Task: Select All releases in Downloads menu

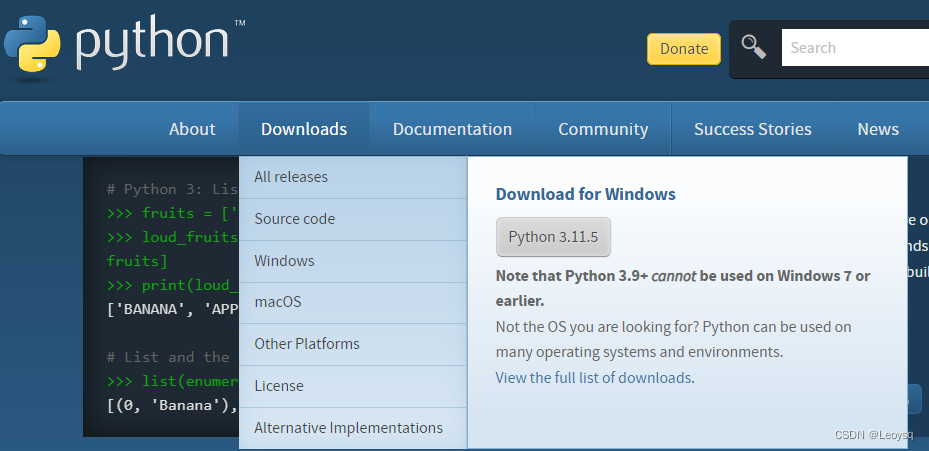Action: (353, 177)
